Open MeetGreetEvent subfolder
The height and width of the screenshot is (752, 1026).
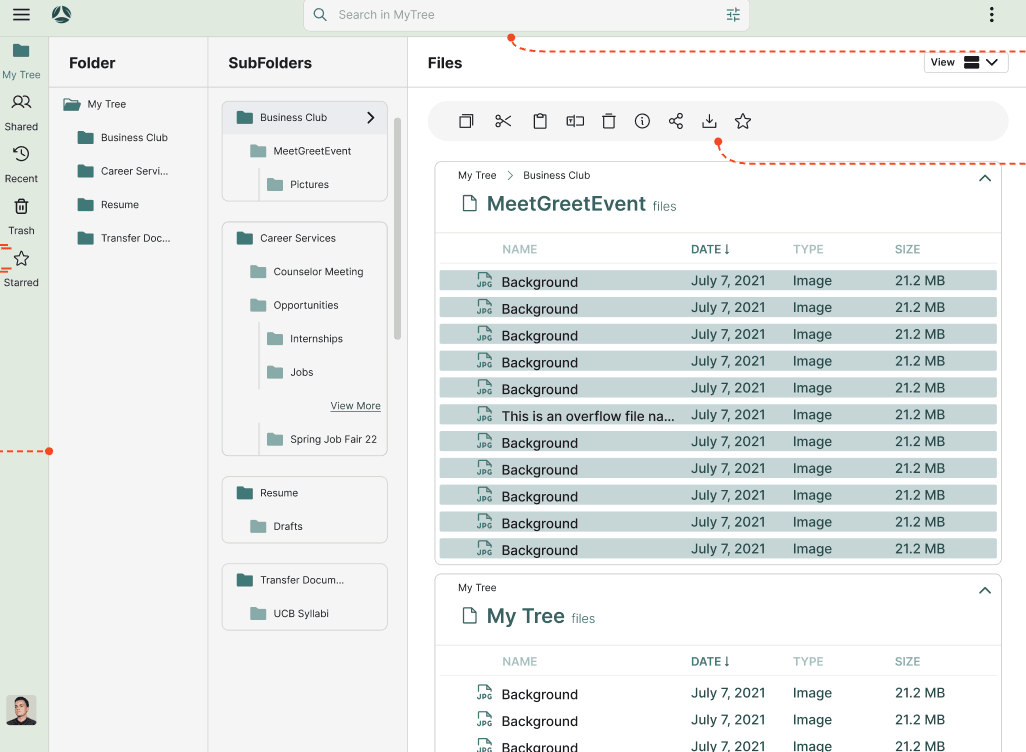(x=301, y=151)
